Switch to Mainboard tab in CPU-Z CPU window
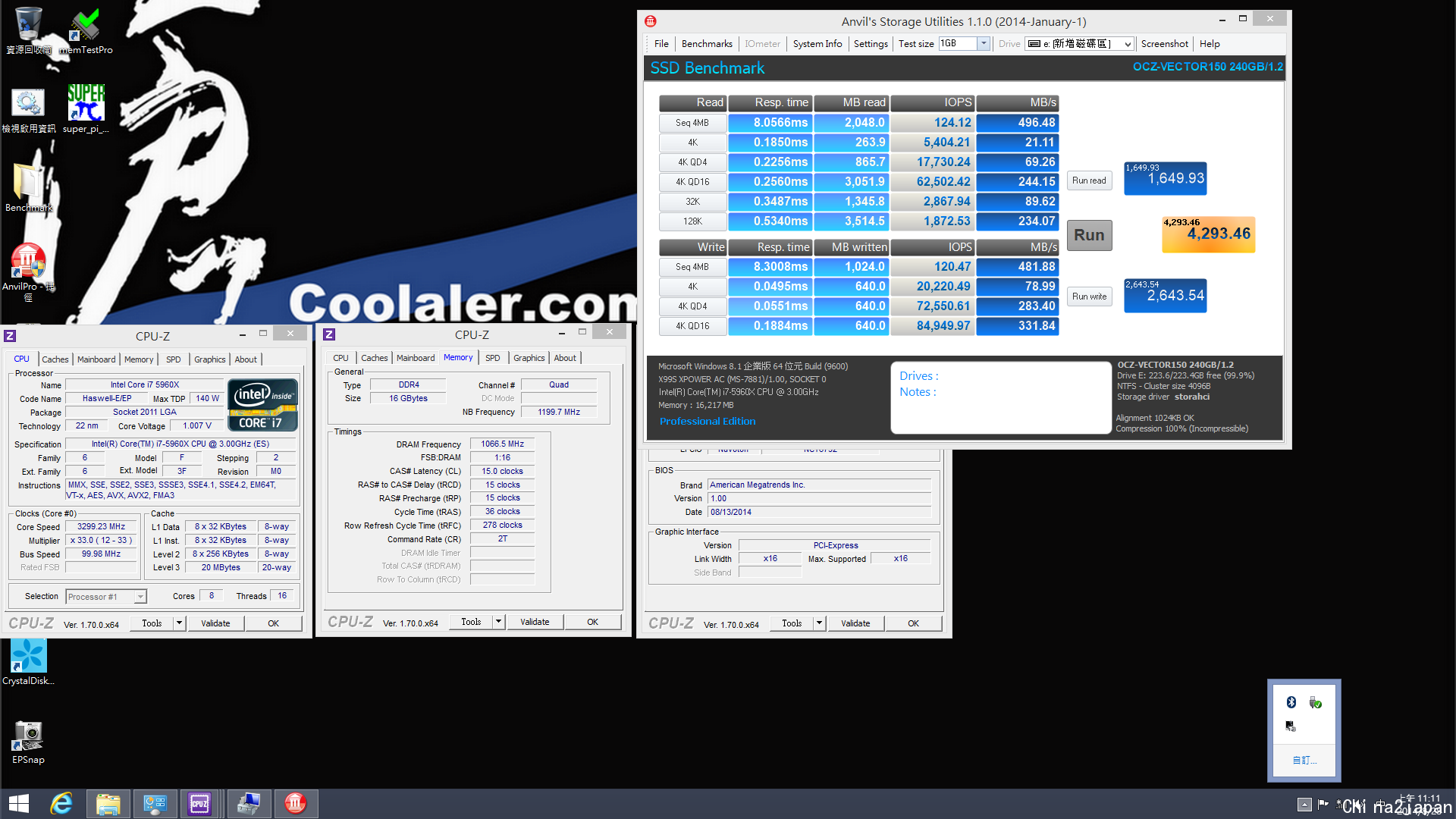 click(96, 359)
